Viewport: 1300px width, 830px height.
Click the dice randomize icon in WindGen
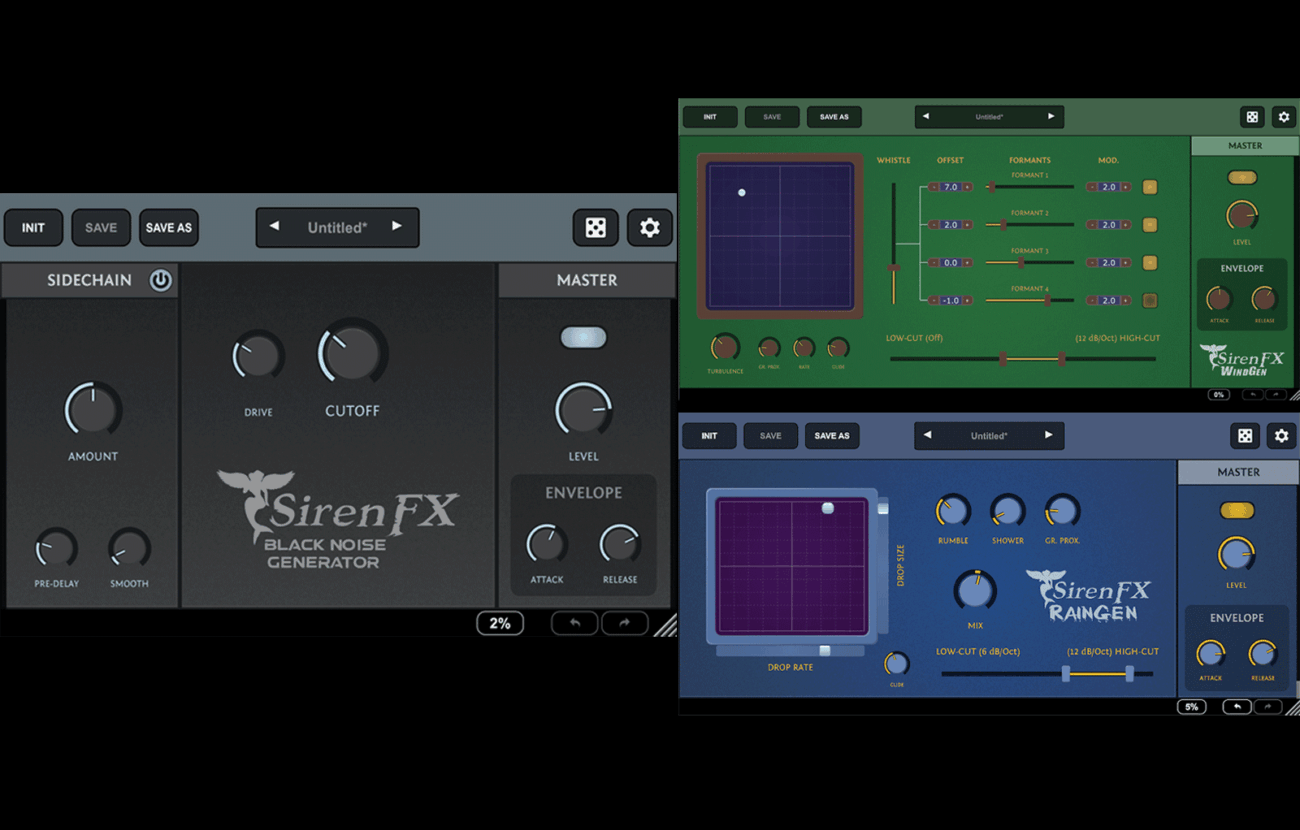(1252, 117)
